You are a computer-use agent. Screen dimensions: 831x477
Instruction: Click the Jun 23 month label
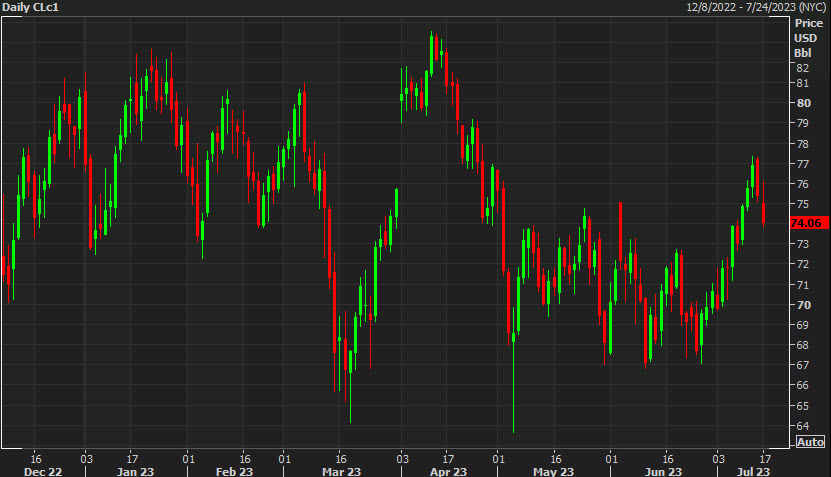coord(664,472)
